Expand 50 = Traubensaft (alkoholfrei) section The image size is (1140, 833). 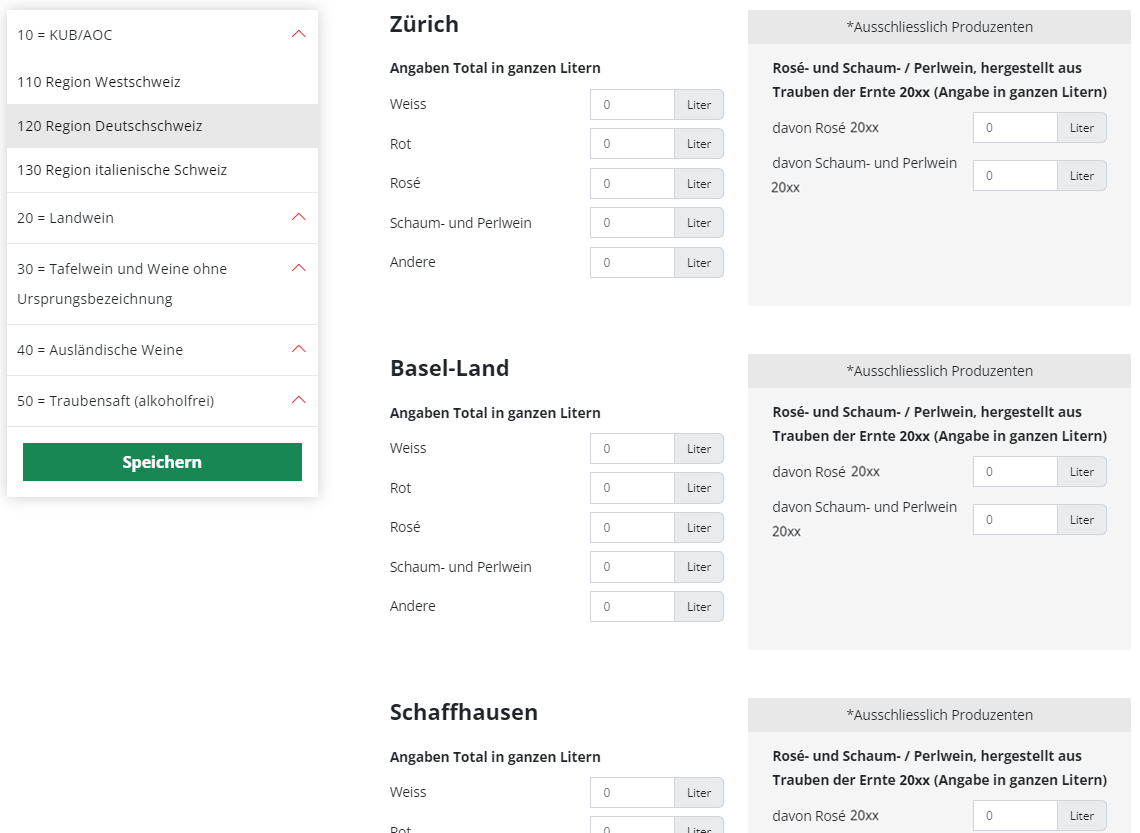tap(298, 400)
